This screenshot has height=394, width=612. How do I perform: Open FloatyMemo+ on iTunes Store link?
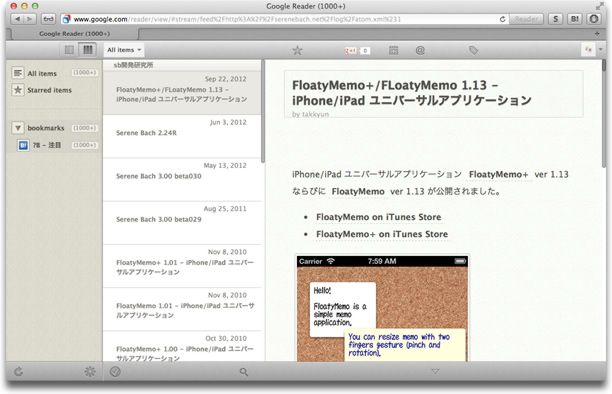(x=382, y=234)
